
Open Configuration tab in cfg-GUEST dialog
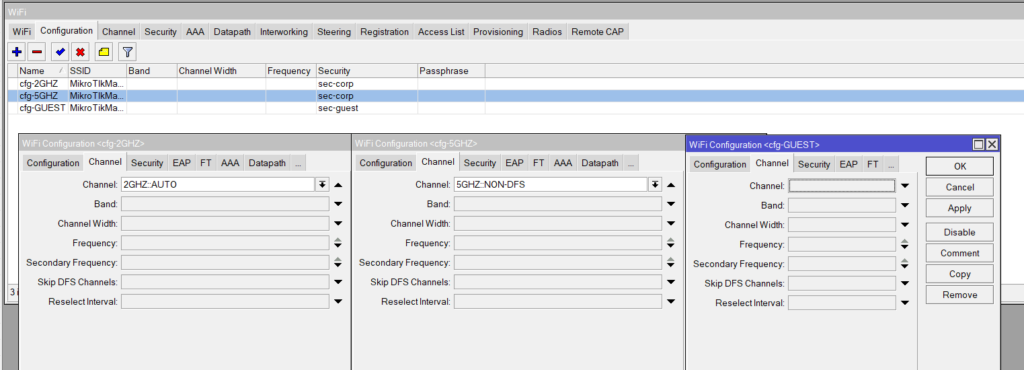tap(720, 164)
